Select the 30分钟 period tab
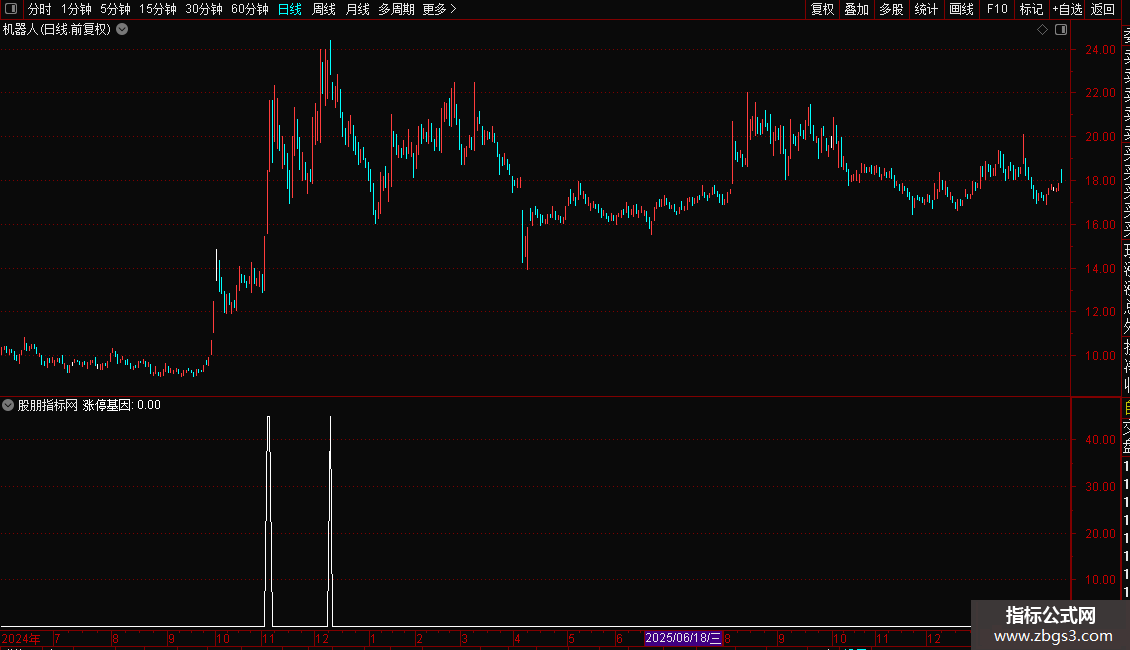1130x650 pixels. (x=204, y=9)
